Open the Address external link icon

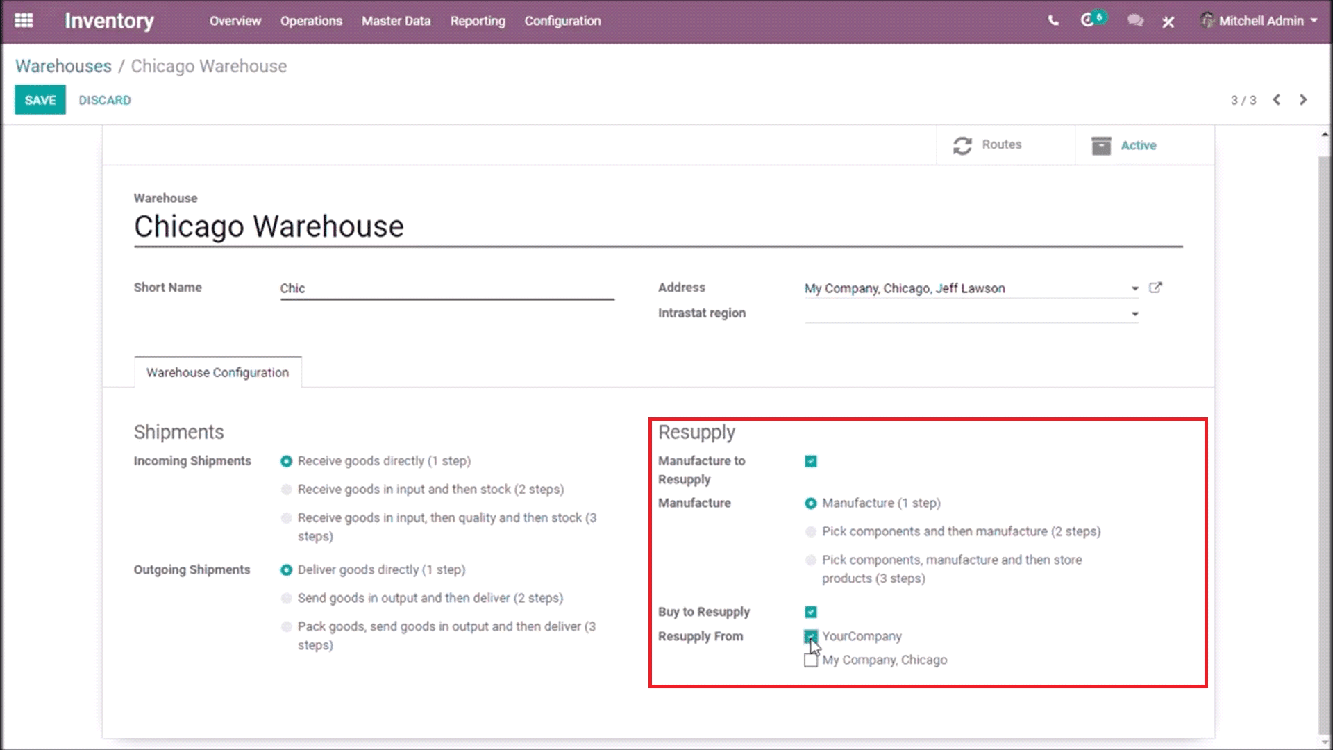tap(1156, 288)
